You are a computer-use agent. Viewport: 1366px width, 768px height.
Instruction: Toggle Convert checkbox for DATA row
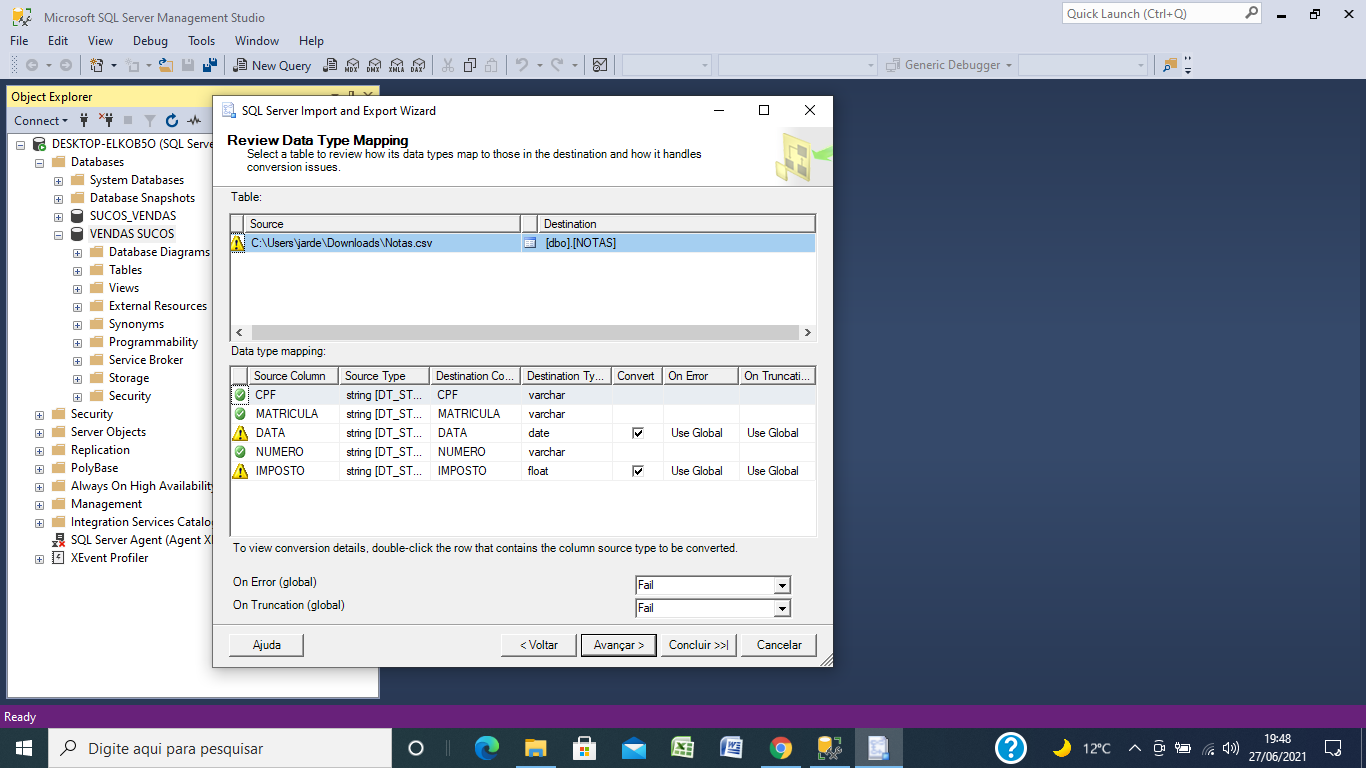click(638, 433)
